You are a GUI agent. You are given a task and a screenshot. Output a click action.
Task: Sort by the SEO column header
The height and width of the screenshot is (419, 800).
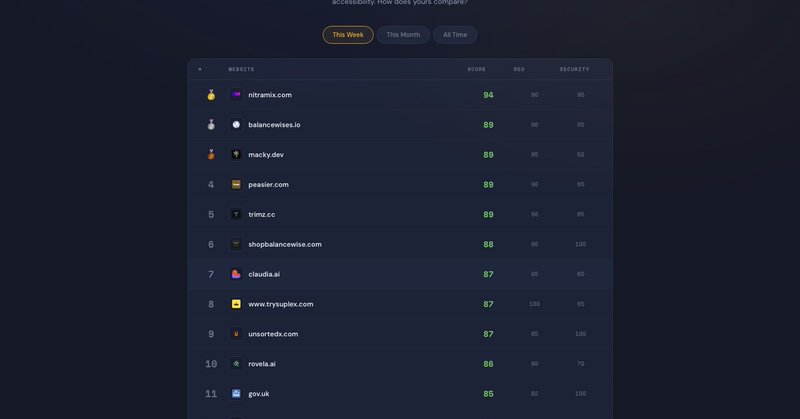click(519, 69)
